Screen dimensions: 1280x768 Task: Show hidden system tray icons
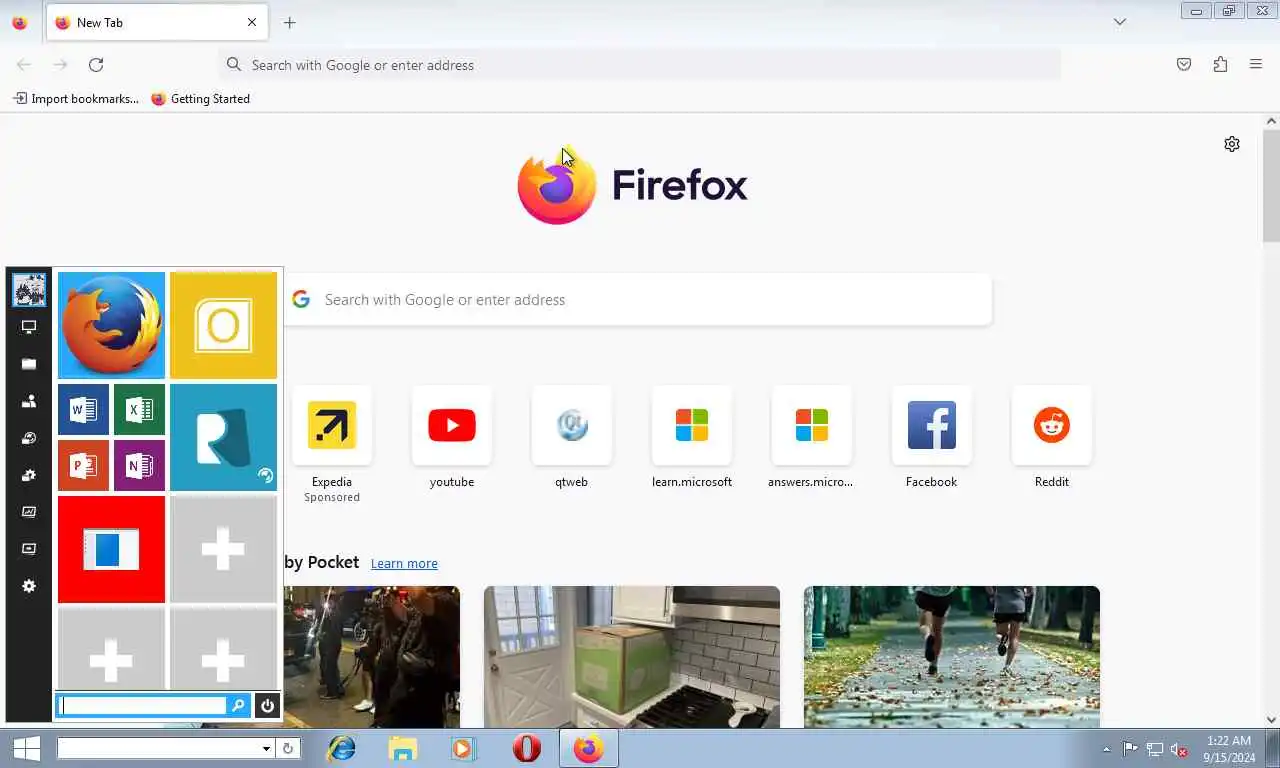[x=1106, y=749]
